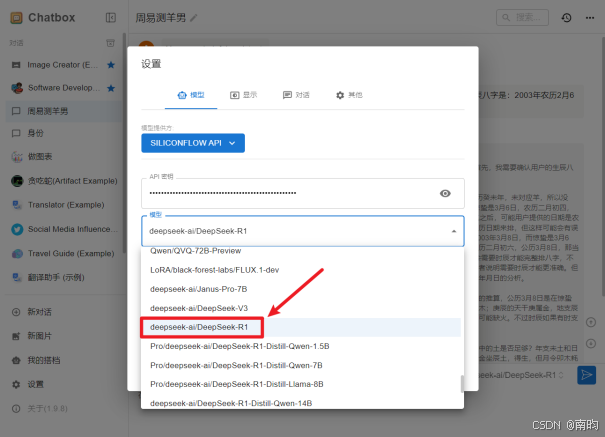Switch to the 其他 settings tab
The image size is (605, 437).
349,95
